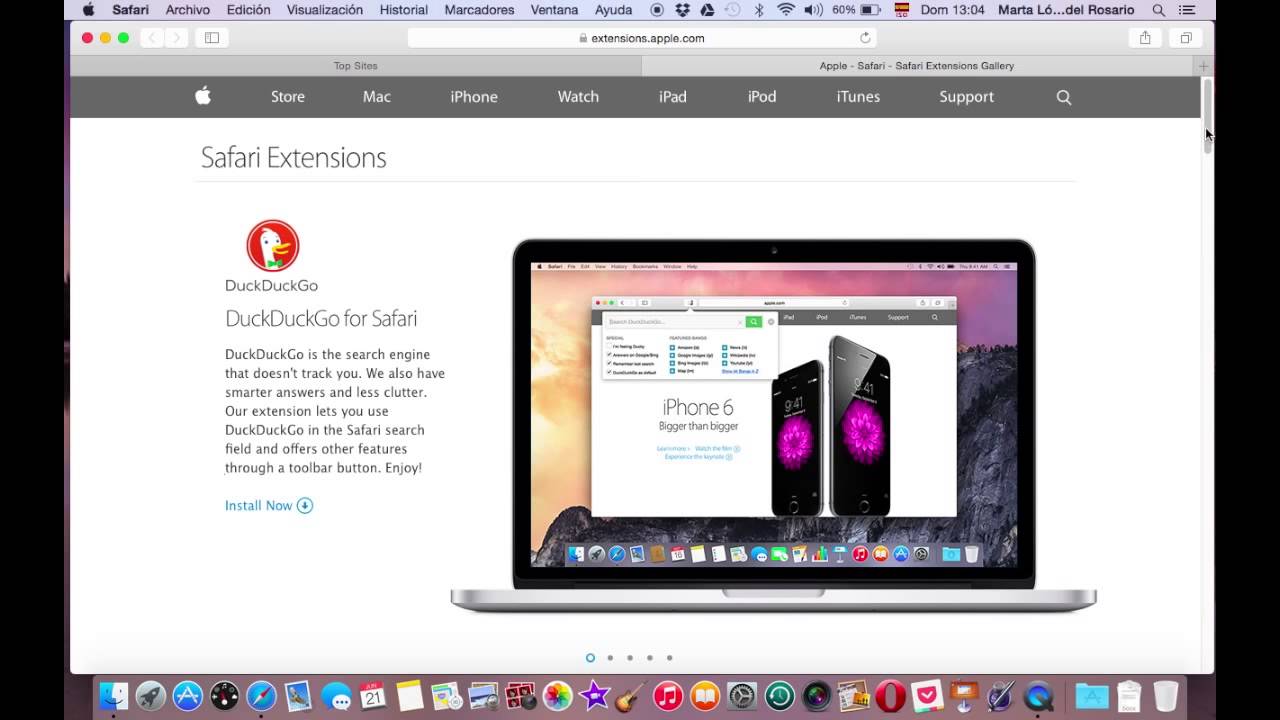
Task: Toggle the Safari sidebar button
Action: (x=212, y=38)
